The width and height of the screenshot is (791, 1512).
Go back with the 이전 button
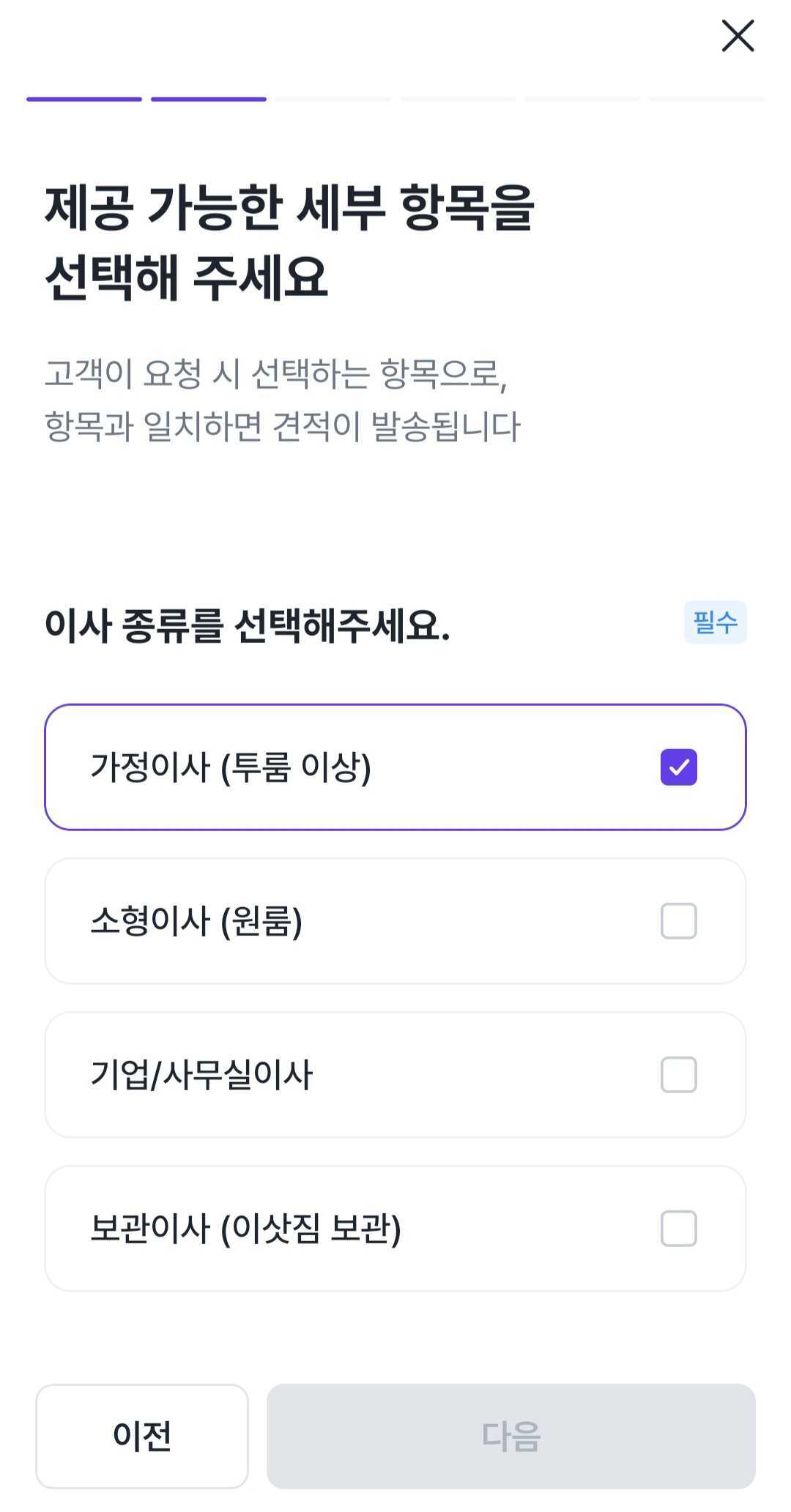coord(142,1436)
